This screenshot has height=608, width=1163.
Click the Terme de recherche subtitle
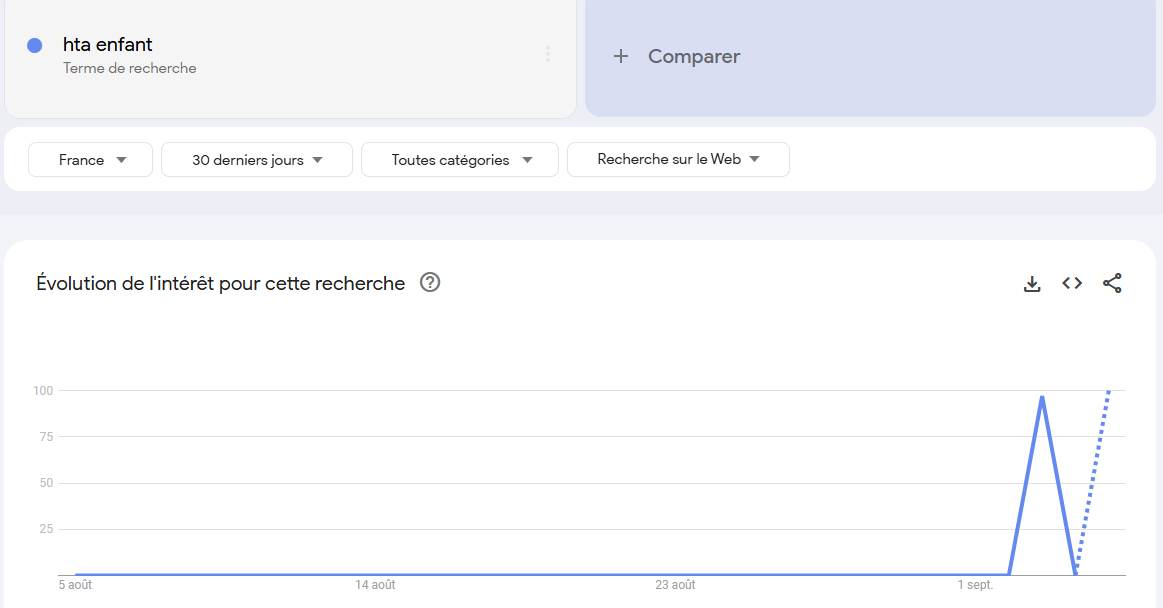pos(130,69)
